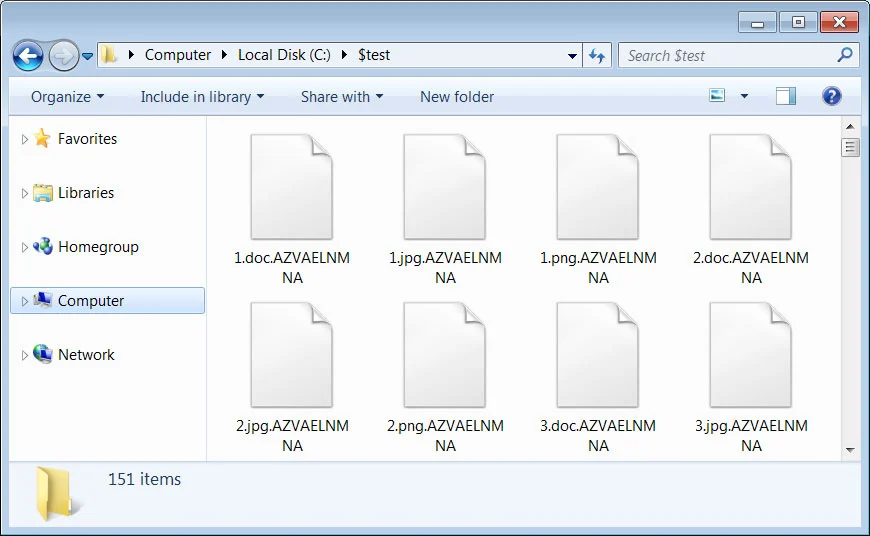
Task: Click the vertical scrollbar thumb
Action: (x=850, y=147)
